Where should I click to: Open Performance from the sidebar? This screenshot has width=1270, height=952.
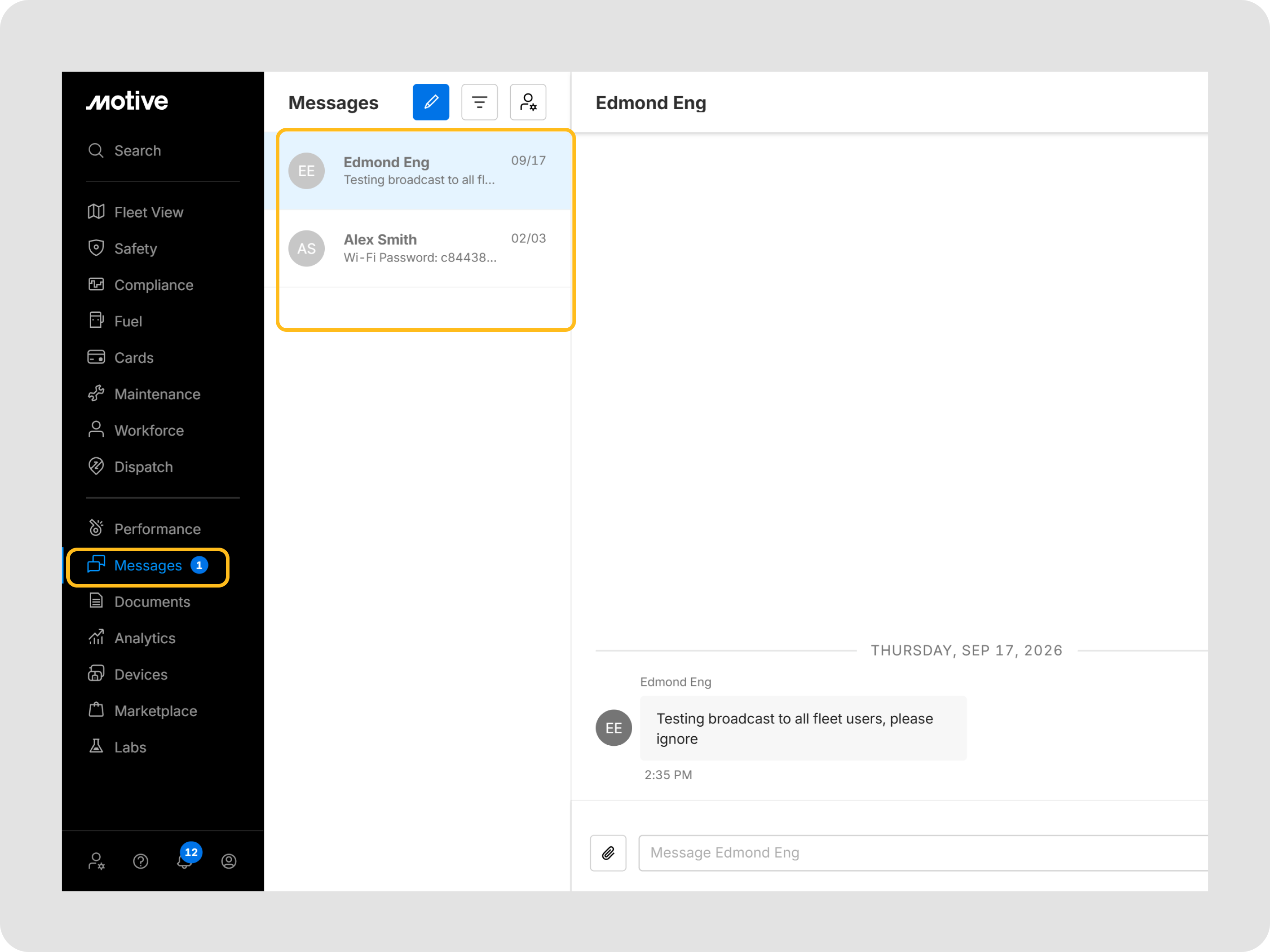coord(157,529)
